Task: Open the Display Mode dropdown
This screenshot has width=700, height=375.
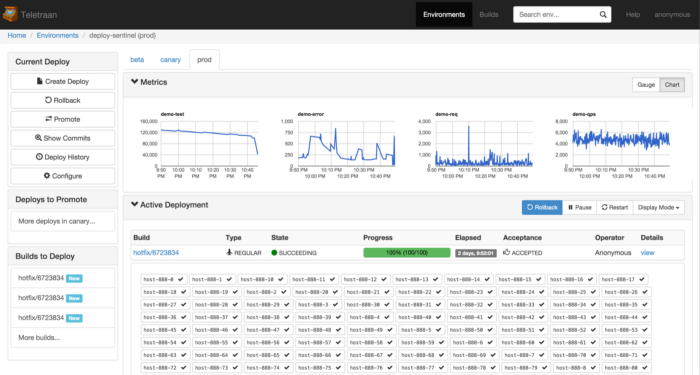Action: (x=658, y=207)
